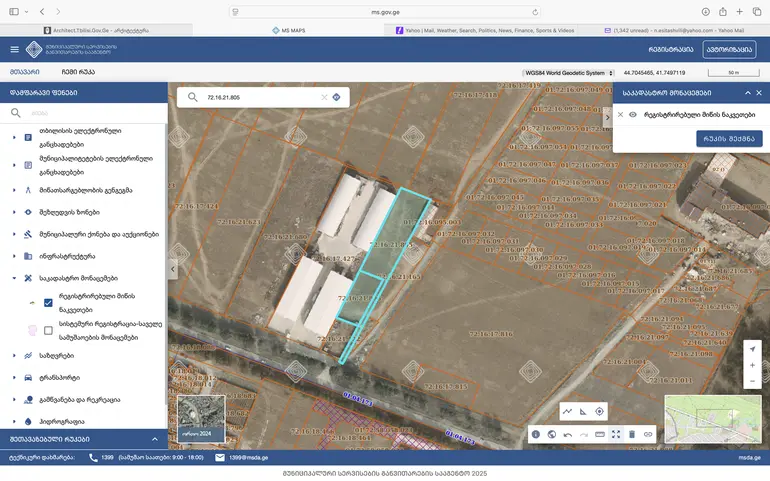Collapse cadastral data panel with chevron

(x=746, y=92)
